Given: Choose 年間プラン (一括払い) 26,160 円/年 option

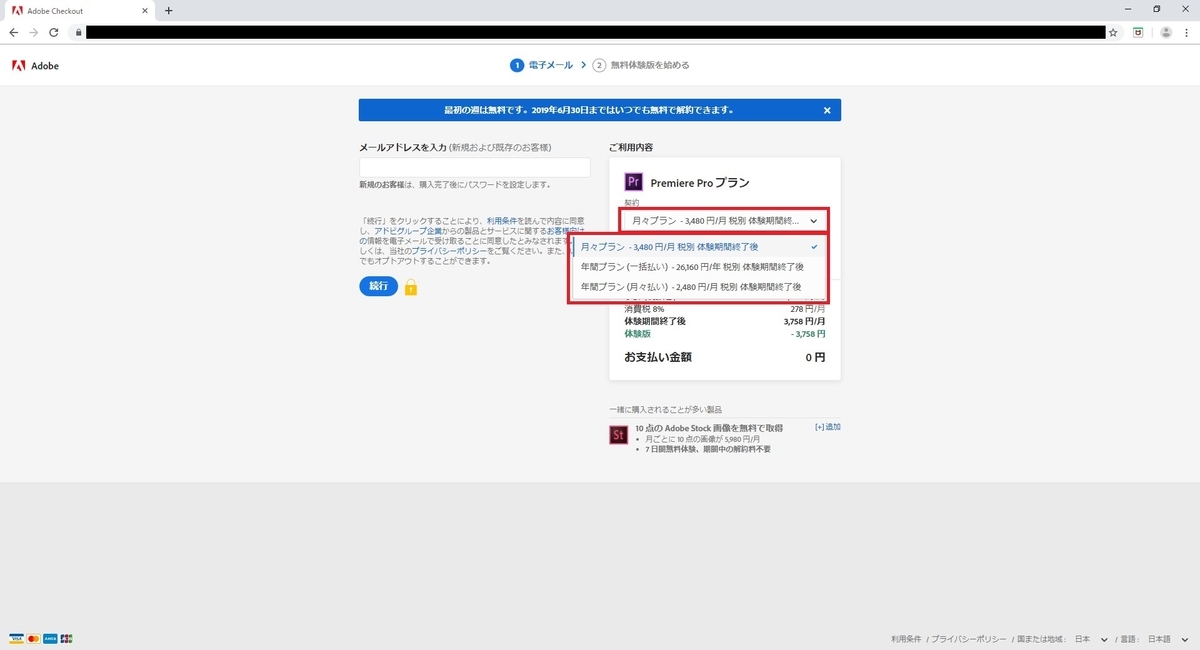Looking at the screenshot, I should click(x=698, y=266).
